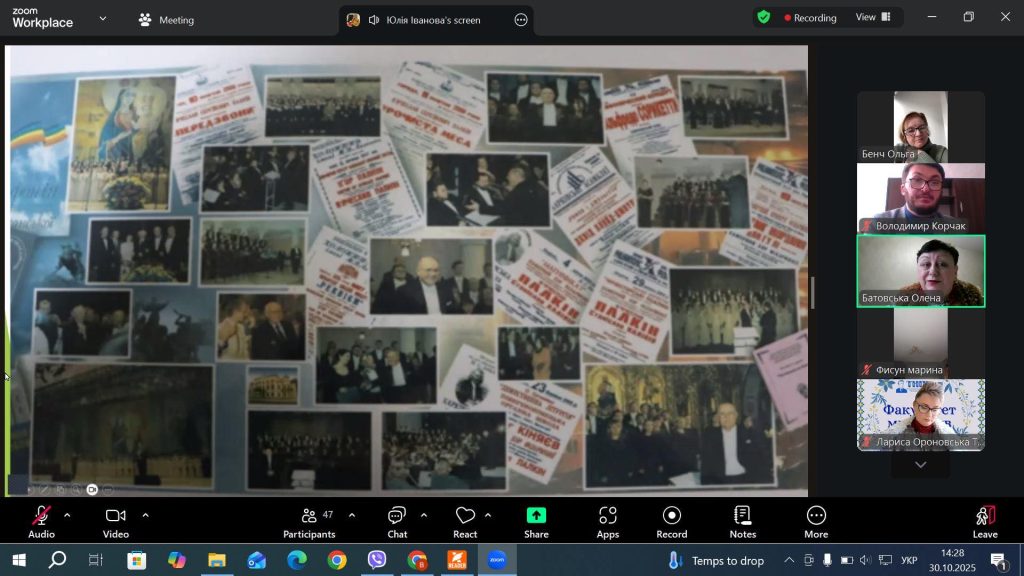This screenshot has height=576, width=1024.
Task: Expand participants options arrow
Action: click(352, 515)
